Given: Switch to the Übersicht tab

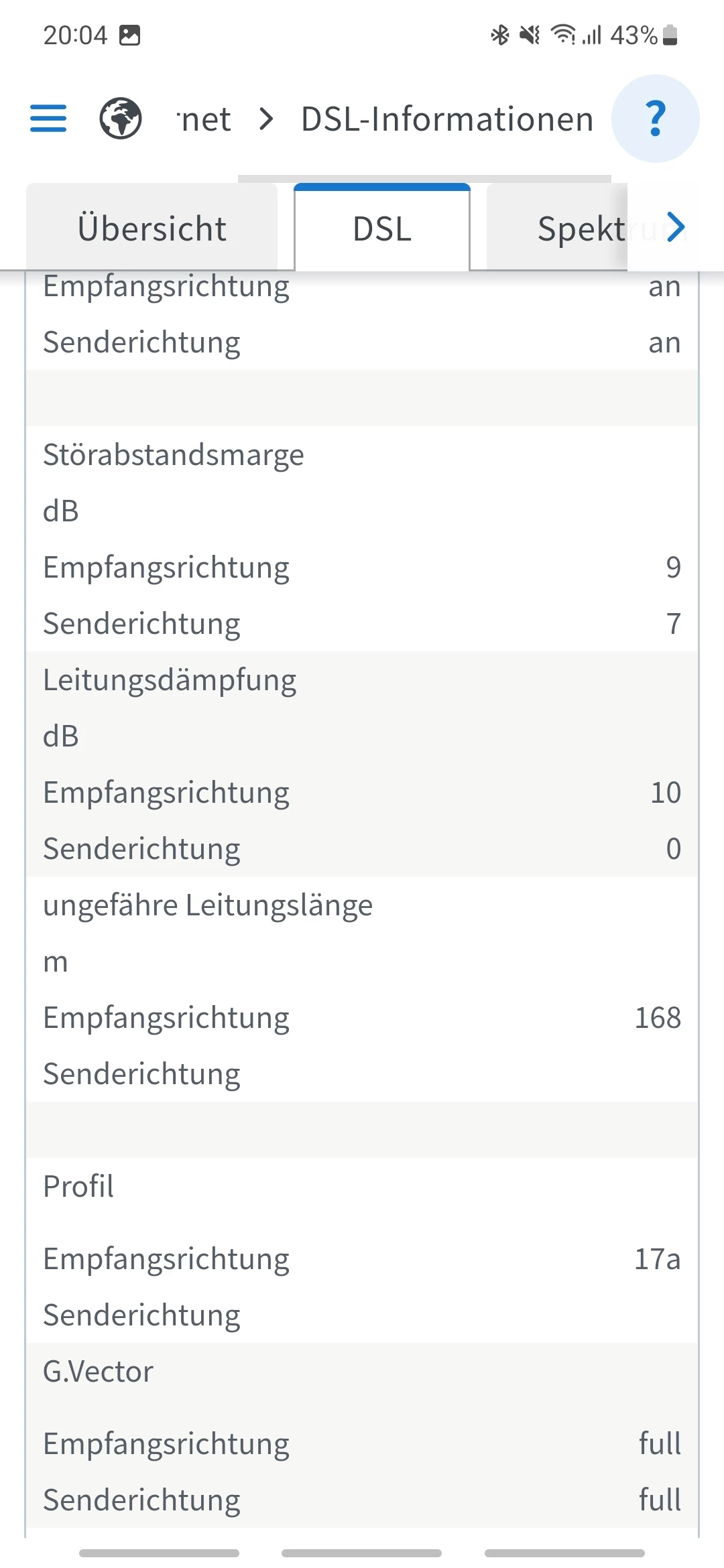Looking at the screenshot, I should click(x=152, y=228).
